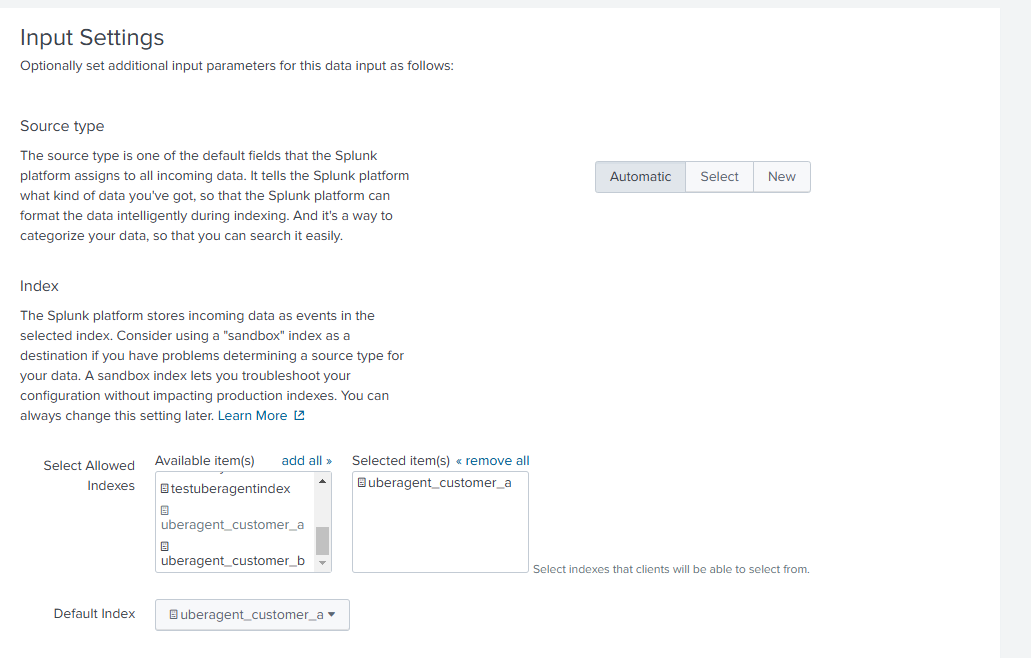Switch source type to Select
This screenshot has width=1031, height=658.
coord(718,176)
